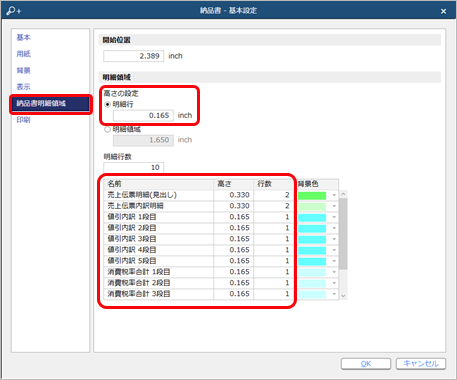Open the 印刷 settings page
This screenshot has width=457, height=380.
coord(24,120)
